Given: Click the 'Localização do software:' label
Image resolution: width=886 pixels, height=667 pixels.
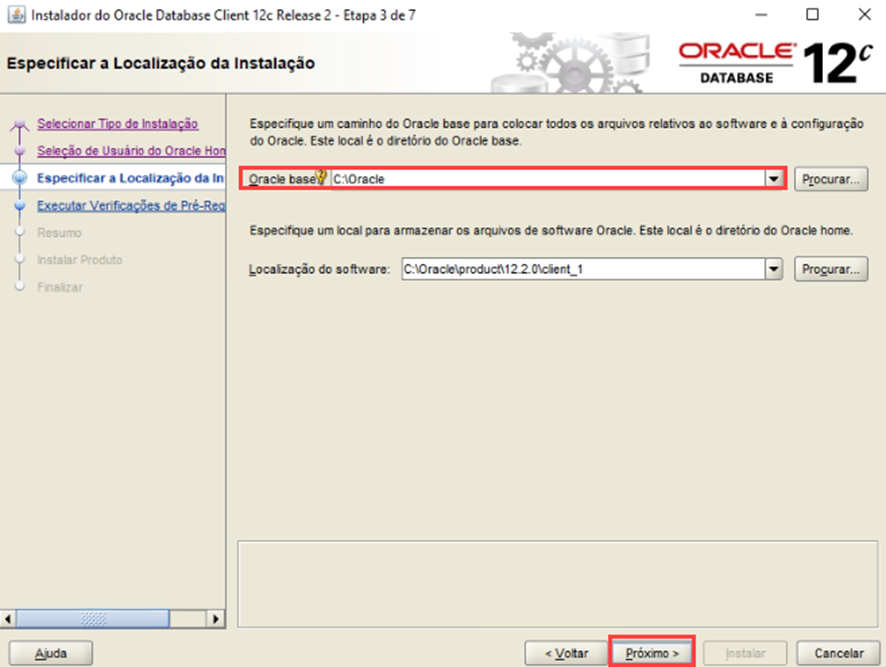Looking at the screenshot, I should click(x=319, y=270).
